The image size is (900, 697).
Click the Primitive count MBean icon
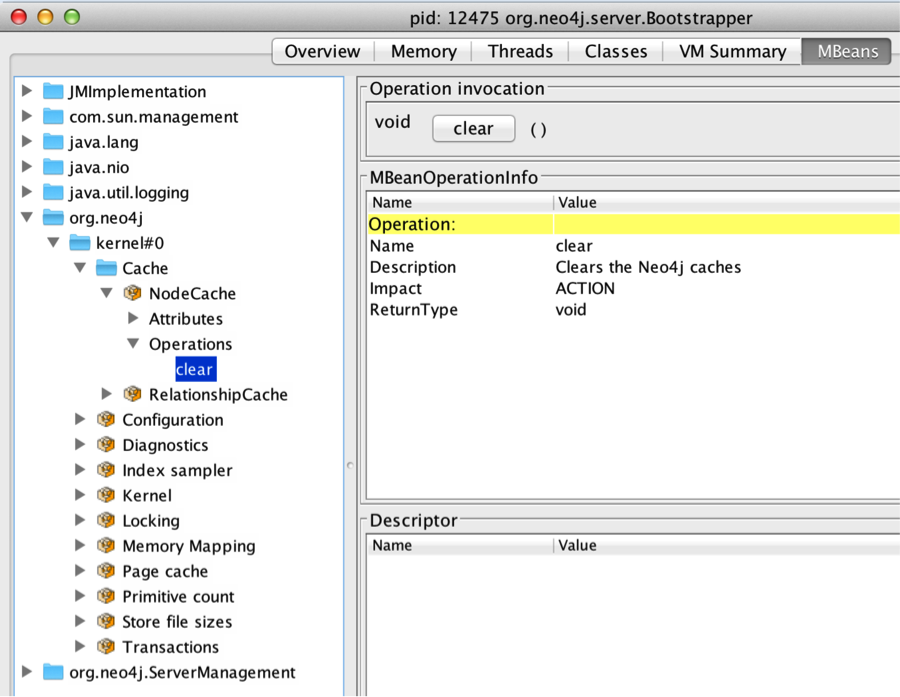106,597
